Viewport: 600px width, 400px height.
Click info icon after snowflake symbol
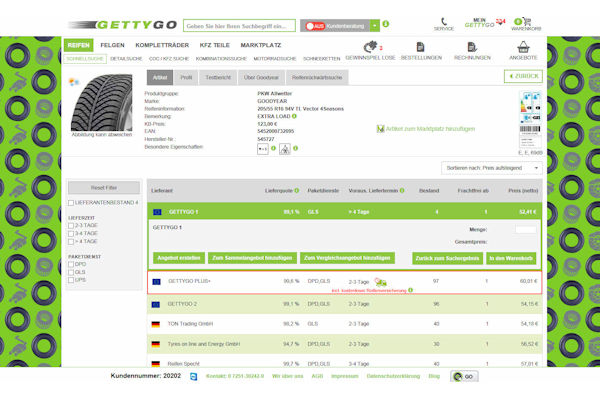[295, 148]
